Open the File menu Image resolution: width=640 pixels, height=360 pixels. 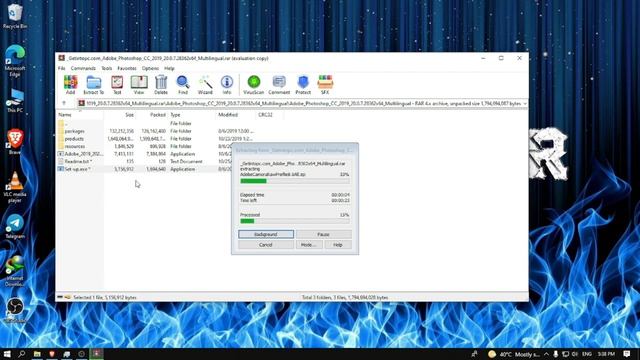(x=61, y=68)
